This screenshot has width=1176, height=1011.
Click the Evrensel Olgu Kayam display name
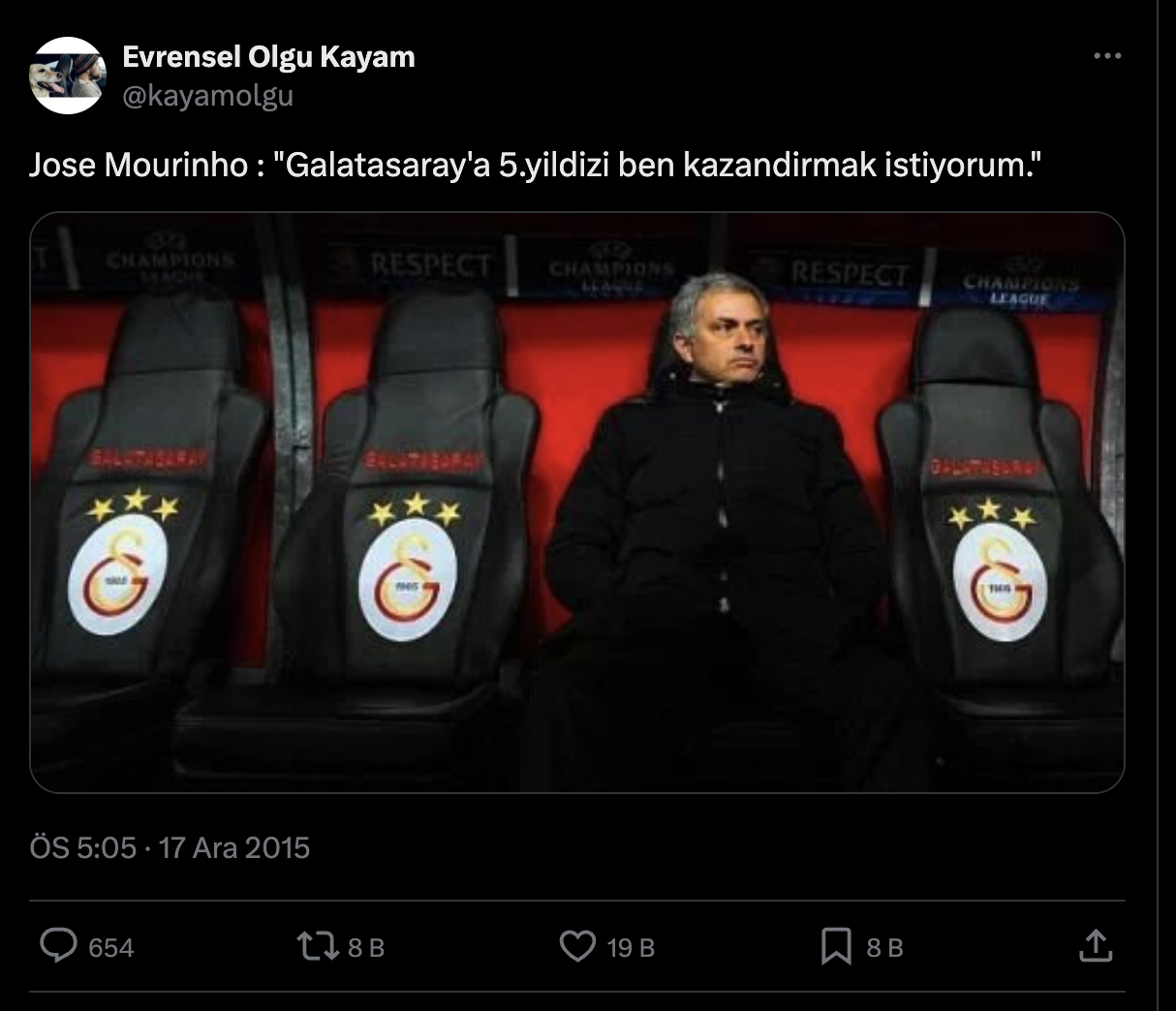point(268,57)
